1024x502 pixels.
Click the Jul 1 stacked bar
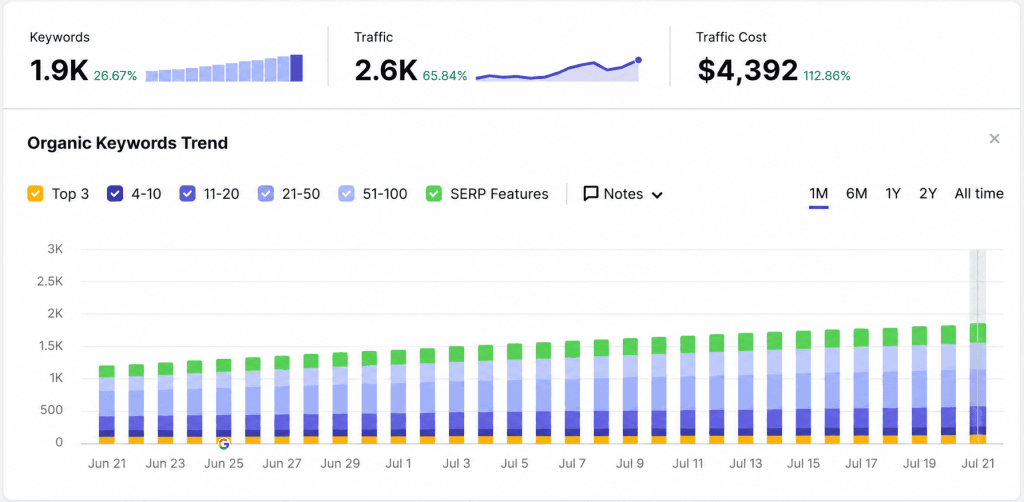pyautogui.click(x=398, y=397)
